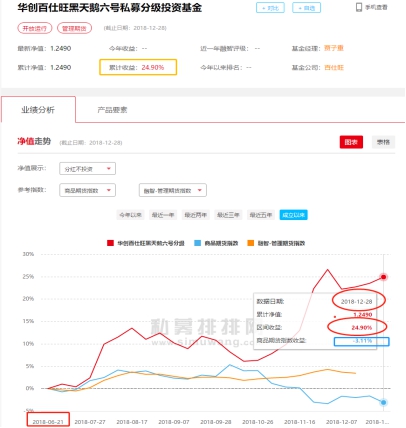Click the blue endpoint dot on index line
This screenshot has height=428, width=406.
coord(383,402)
